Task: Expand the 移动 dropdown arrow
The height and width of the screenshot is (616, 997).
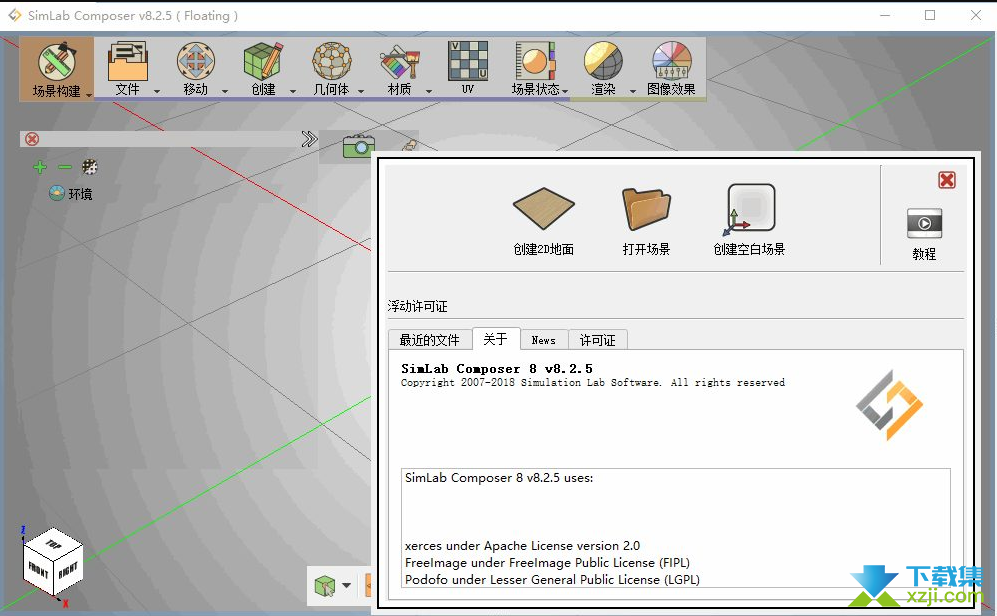Action: click(224, 92)
